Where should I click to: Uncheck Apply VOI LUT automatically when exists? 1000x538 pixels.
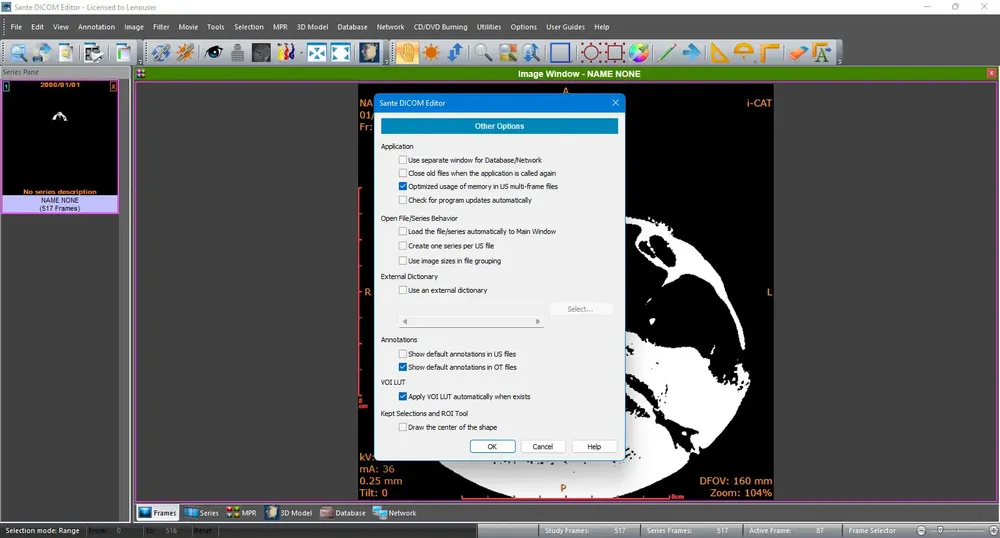tap(402, 396)
